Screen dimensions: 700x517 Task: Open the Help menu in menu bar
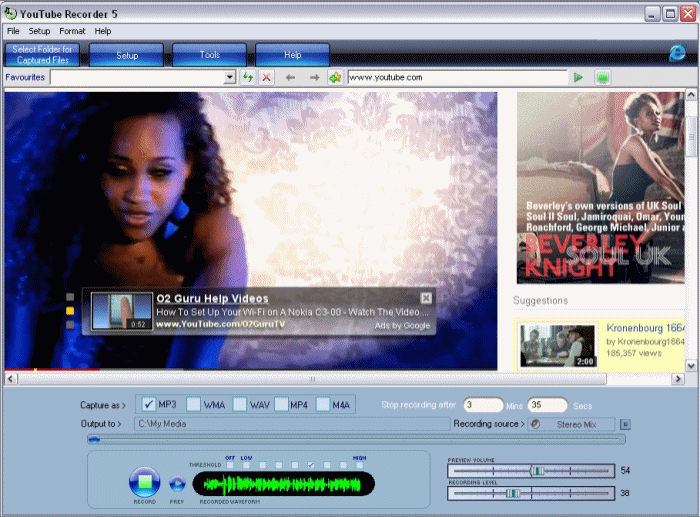pyautogui.click(x=103, y=31)
